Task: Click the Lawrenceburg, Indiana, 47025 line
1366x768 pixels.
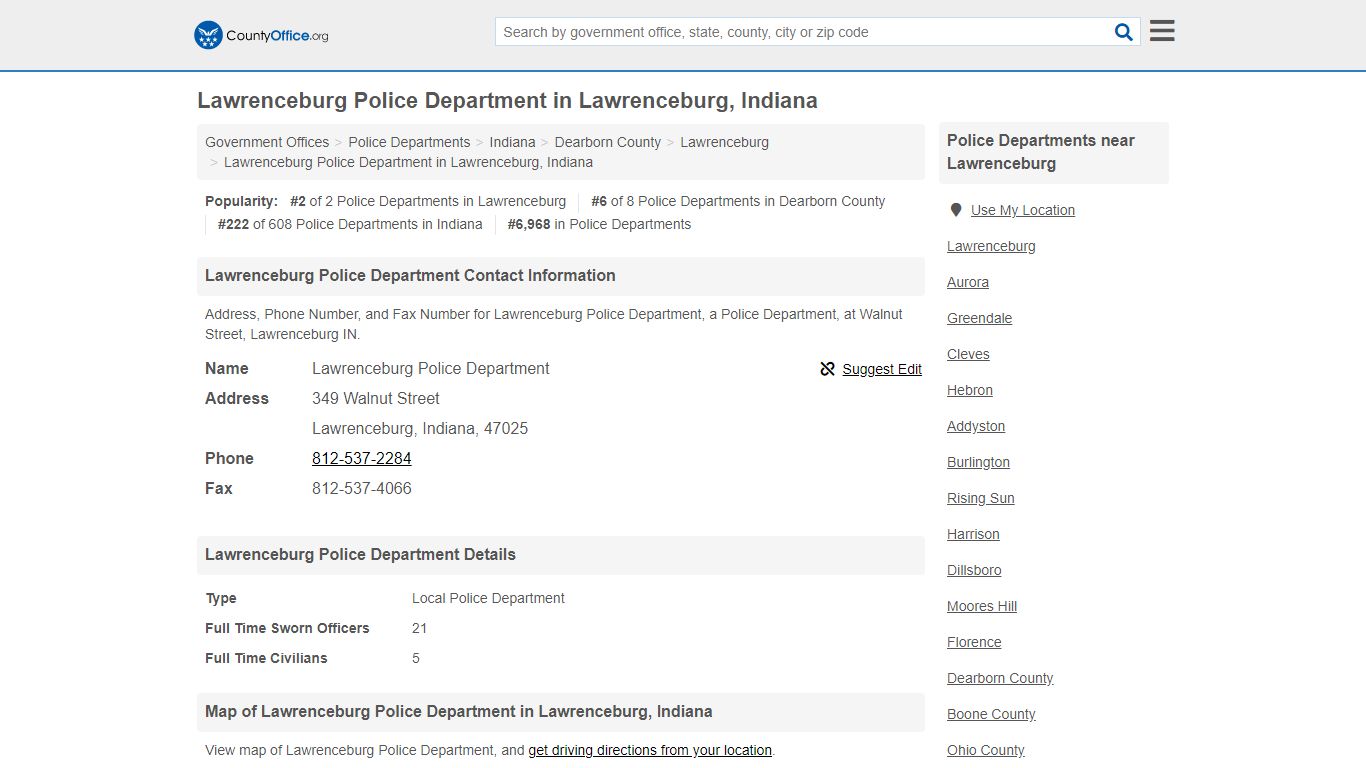Action: point(420,428)
